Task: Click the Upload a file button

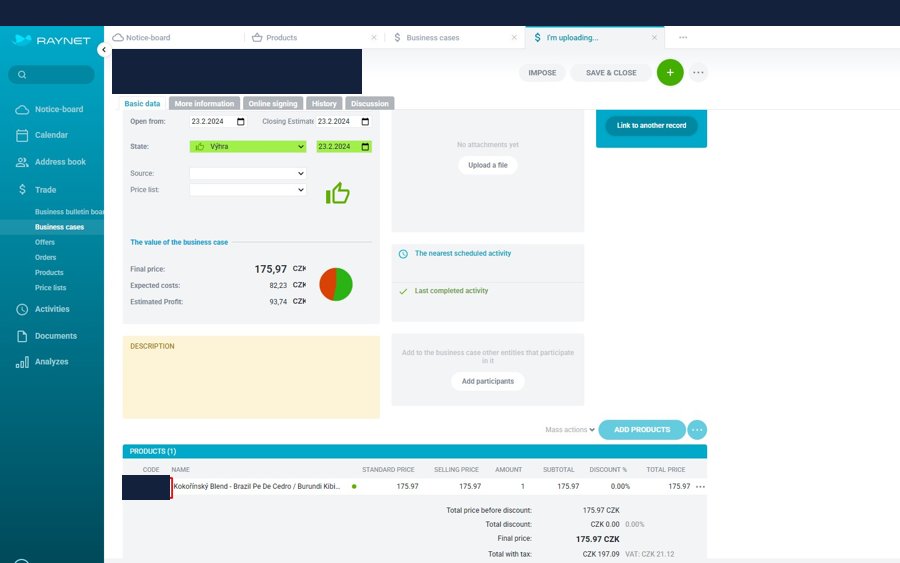Action: point(488,165)
